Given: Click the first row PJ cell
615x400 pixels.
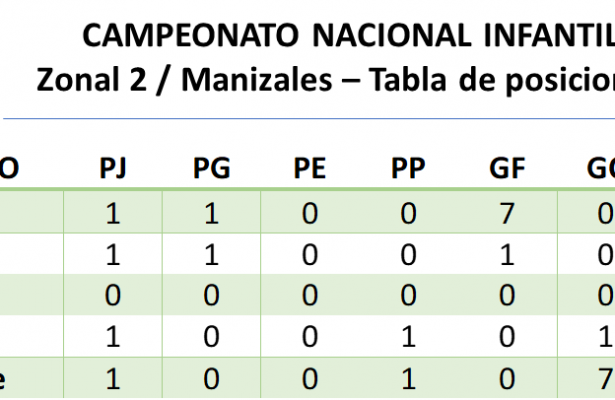Looking at the screenshot, I should coord(114,214).
